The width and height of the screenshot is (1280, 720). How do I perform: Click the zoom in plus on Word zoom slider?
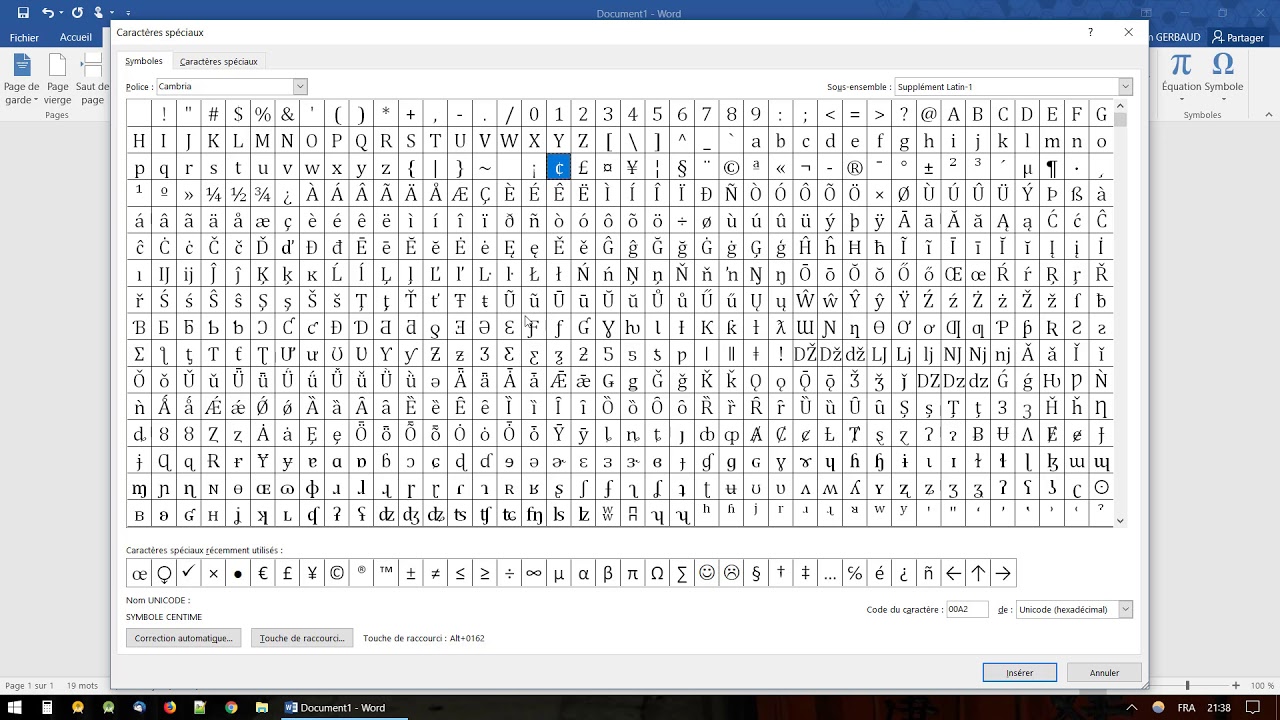1236,686
